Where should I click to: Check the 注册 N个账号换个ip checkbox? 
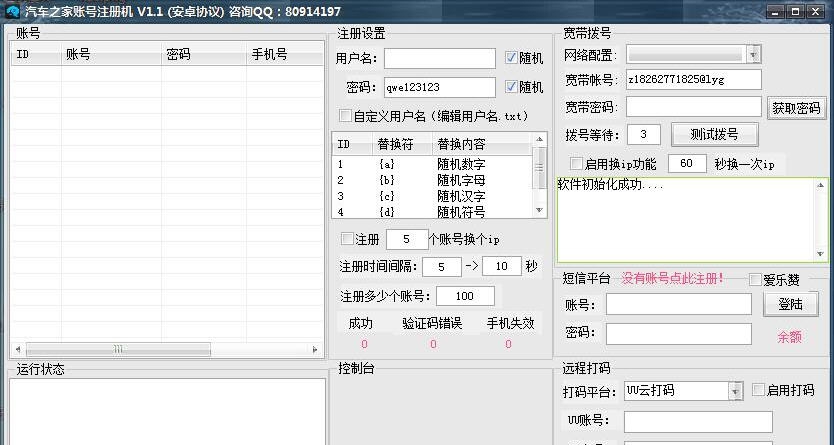347,239
